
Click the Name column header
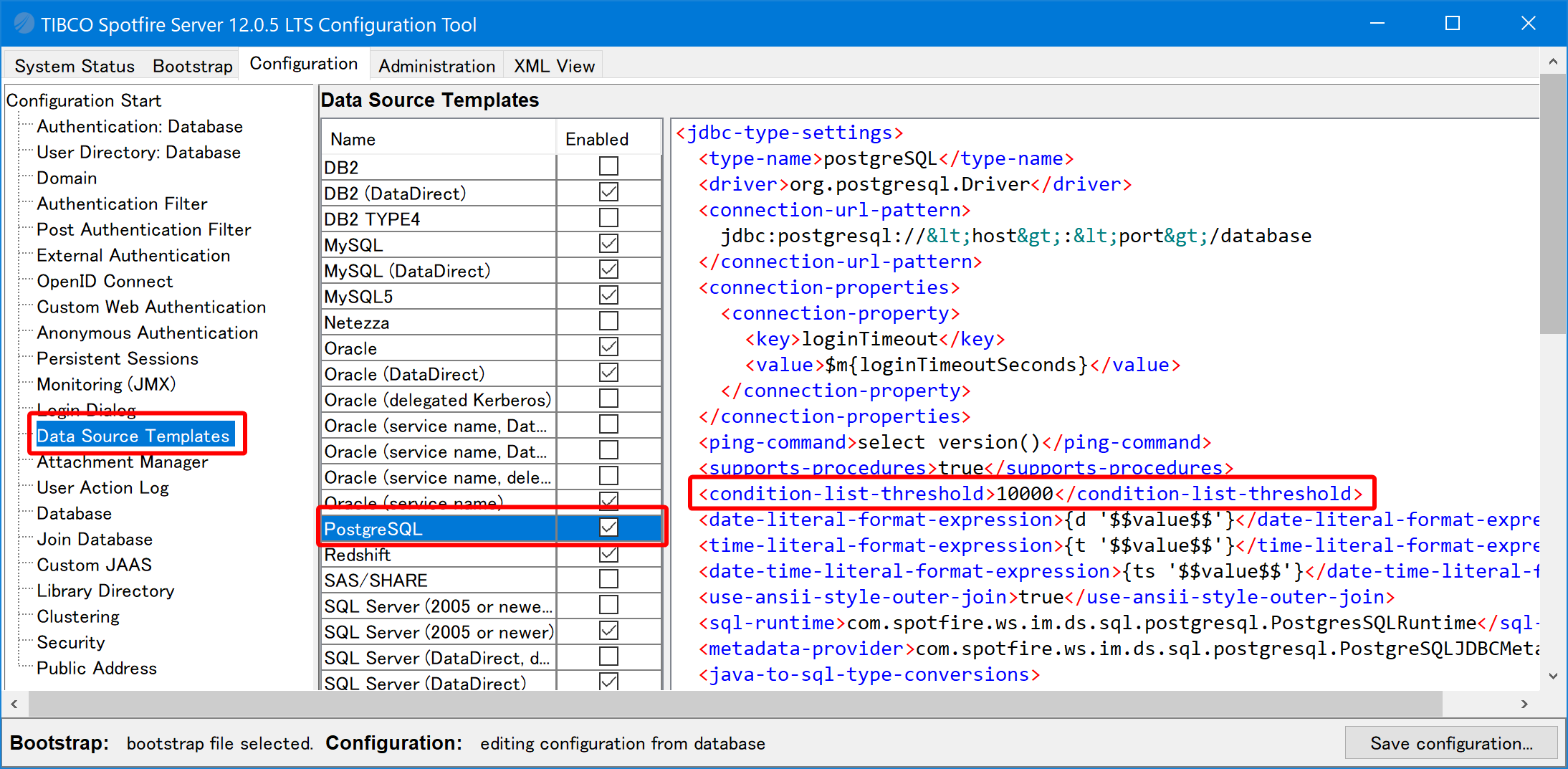pyautogui.click(x=439, y=139)
